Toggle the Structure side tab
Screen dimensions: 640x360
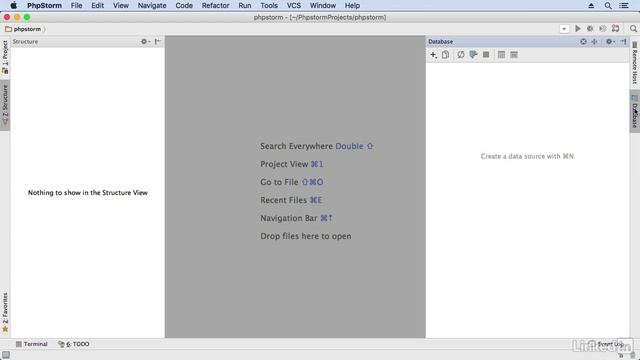(x=5, y=105)
